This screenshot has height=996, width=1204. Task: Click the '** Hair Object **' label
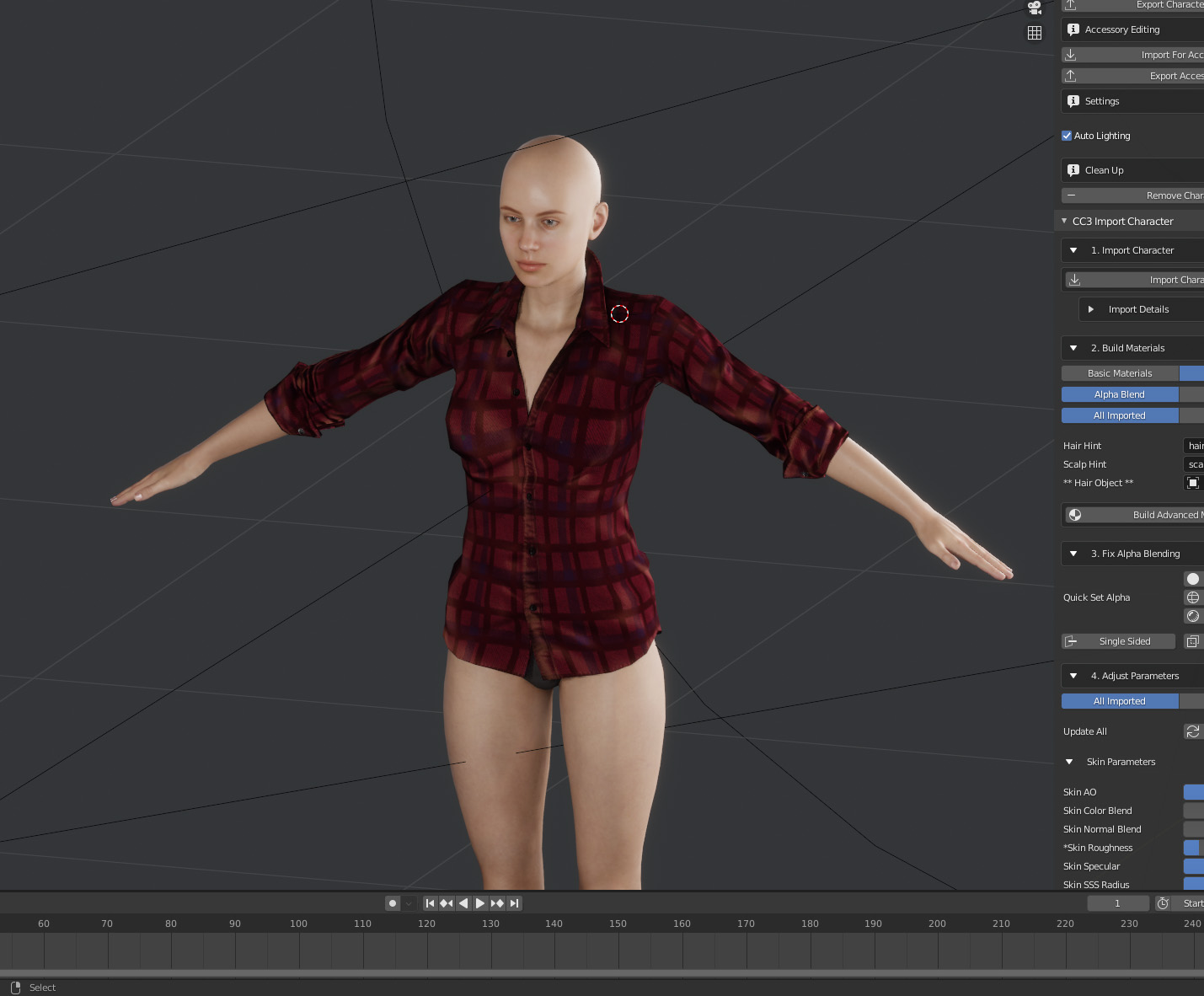click(1098, 483)
